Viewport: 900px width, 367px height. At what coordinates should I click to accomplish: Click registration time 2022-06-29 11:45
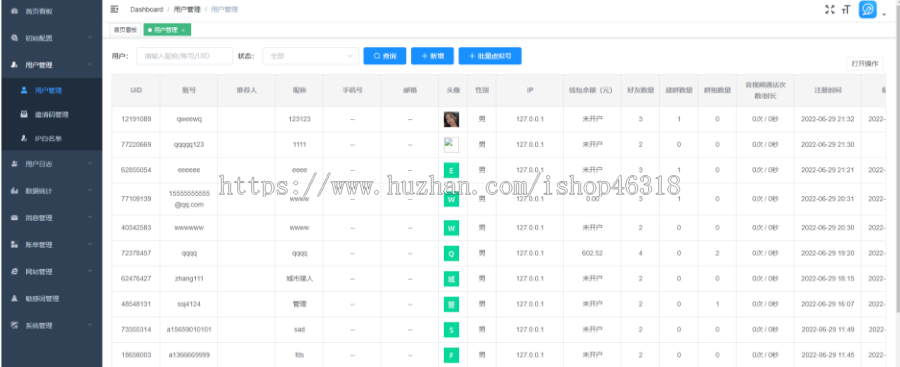tap(828, 356)
